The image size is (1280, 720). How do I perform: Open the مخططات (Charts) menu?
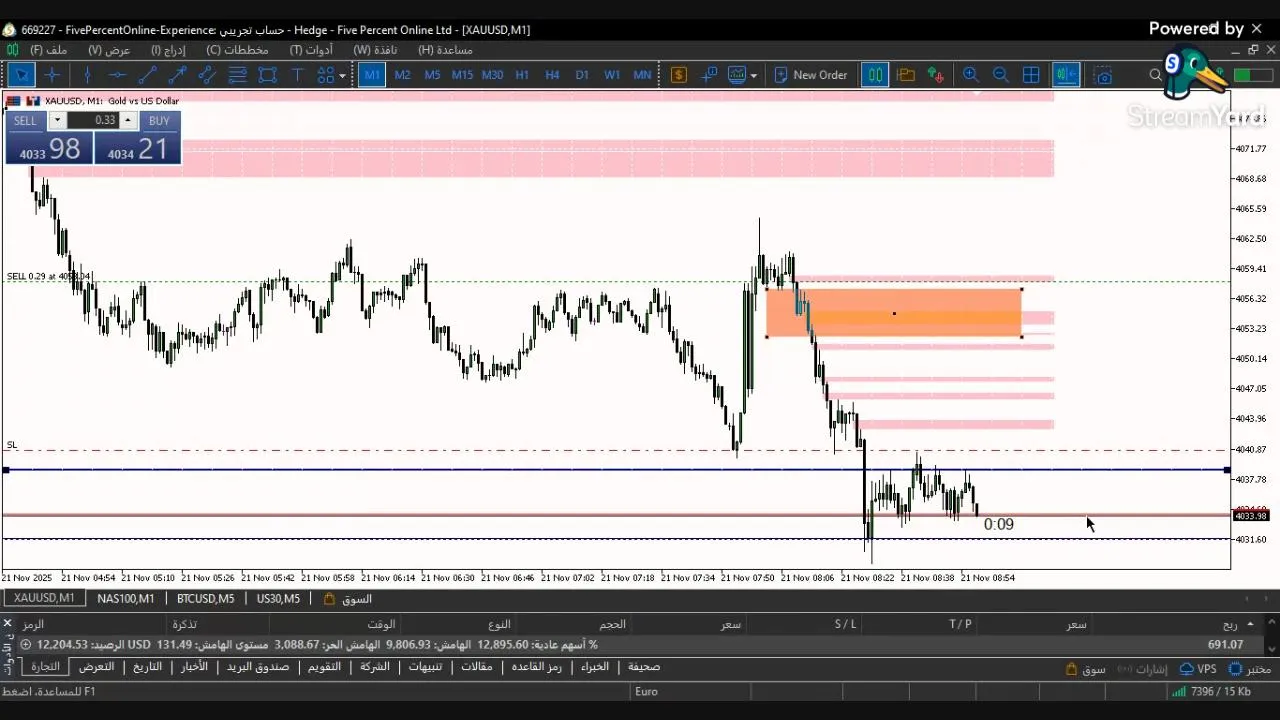(x=237, y=50)
